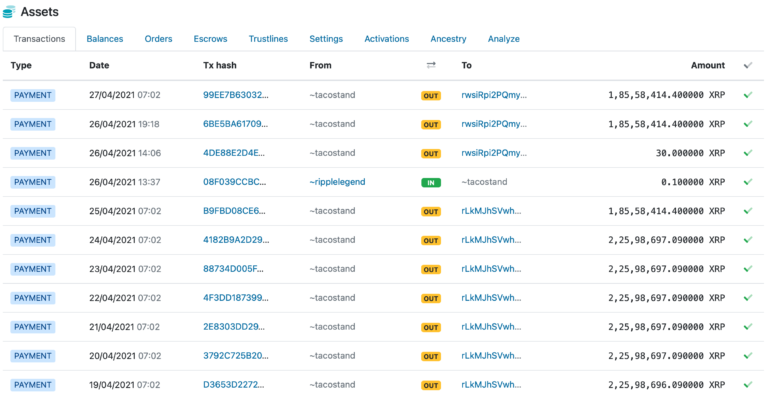Viewport: 768px width, 398px height.
Task: Click the OUT badge on 25/04/2021 row
Action: (431, 212)
